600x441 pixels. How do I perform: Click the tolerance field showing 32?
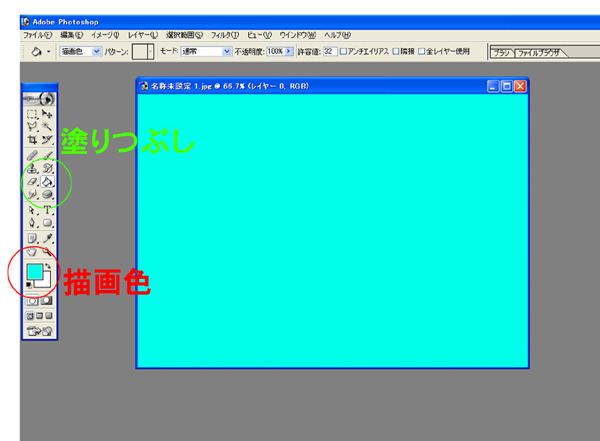(330, 51)
